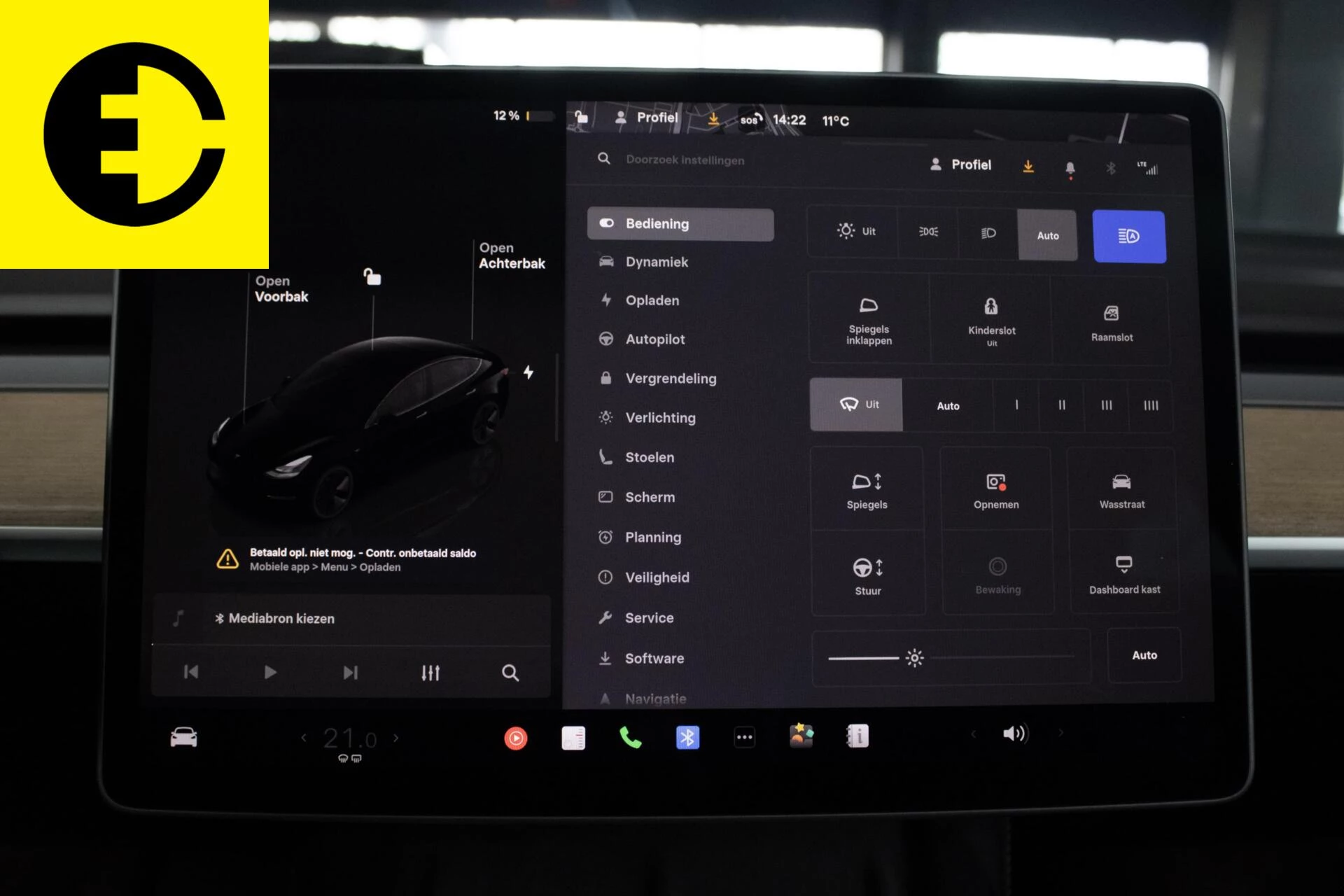Turn headlights off by selecting Uit

[854, 232]
